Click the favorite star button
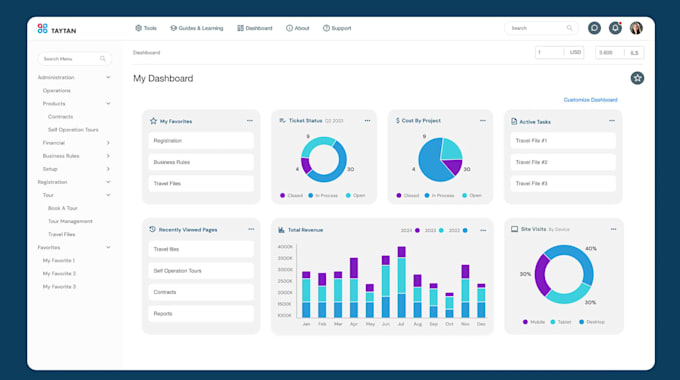The height and width of the screenshot is (380, 680). pos(637,78)
